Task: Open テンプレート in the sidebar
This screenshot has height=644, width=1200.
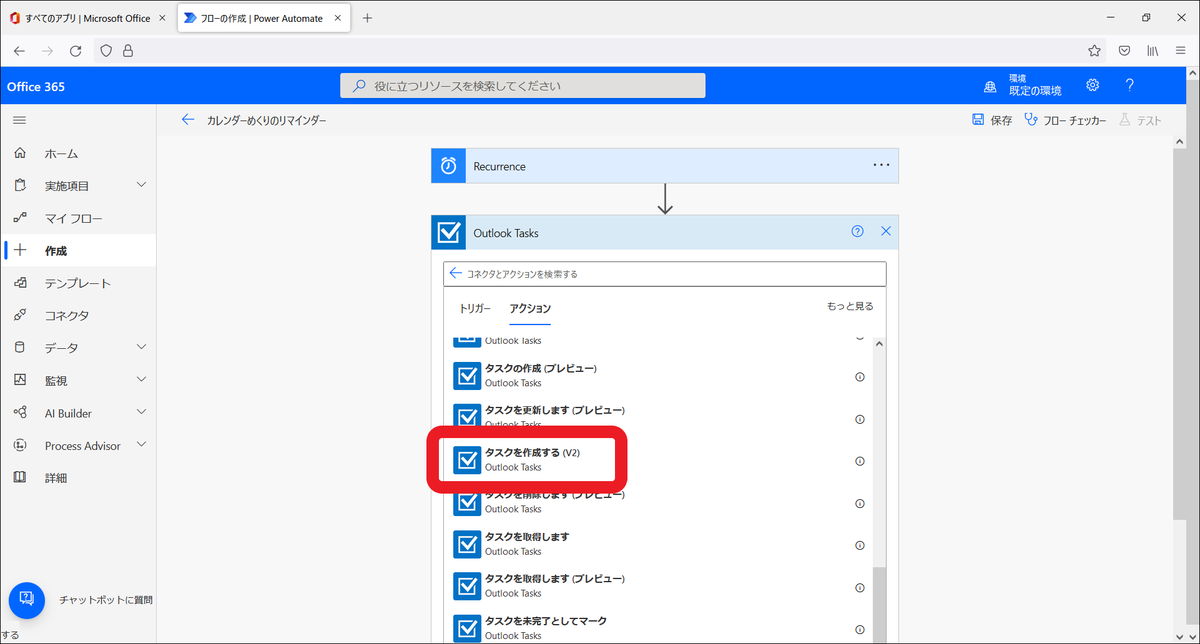Action: (x=78, y=283)
